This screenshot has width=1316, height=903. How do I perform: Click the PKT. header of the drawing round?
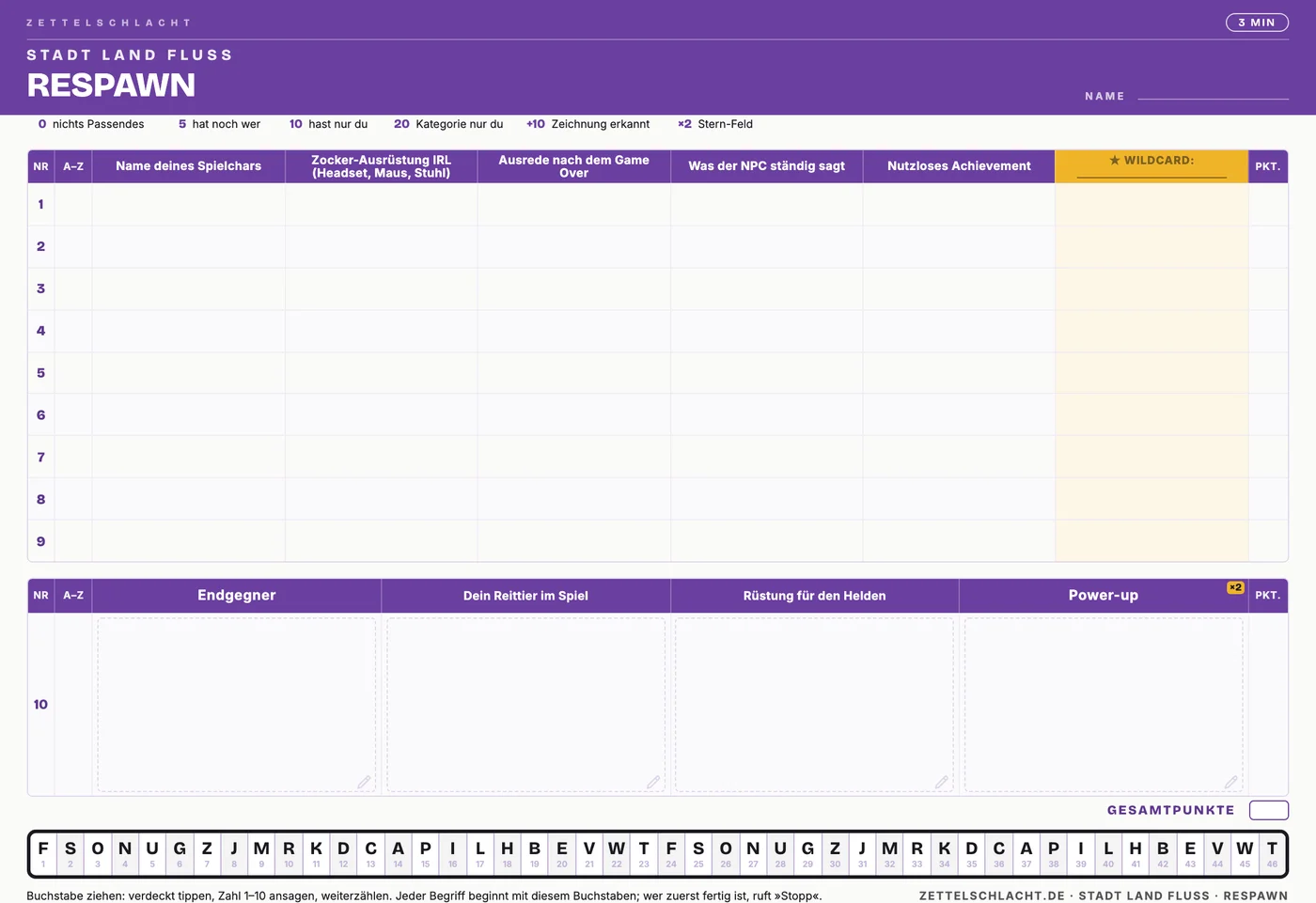pyautogui.click(x=1267, y=596)
